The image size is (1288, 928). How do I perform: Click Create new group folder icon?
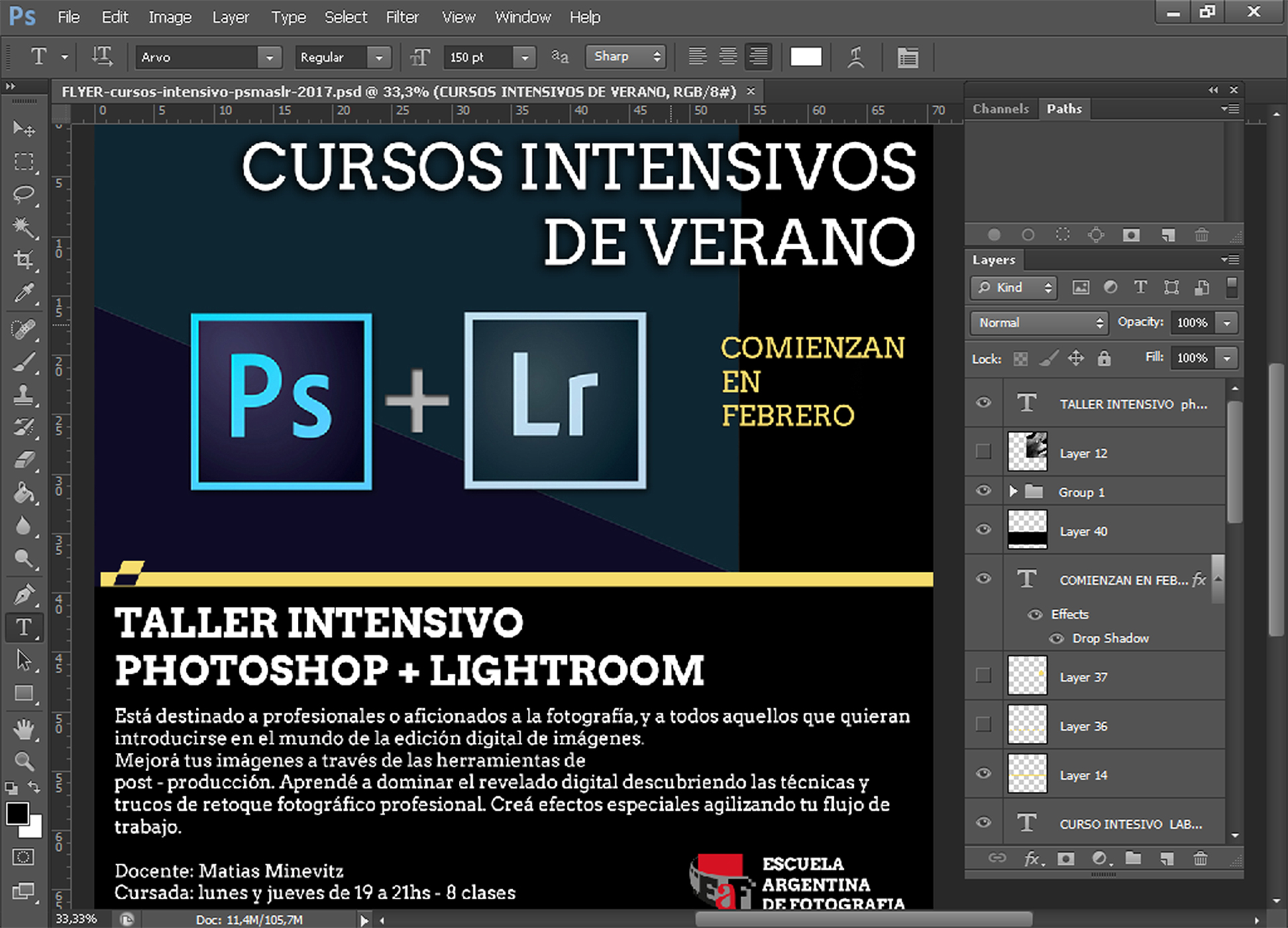1133,858
